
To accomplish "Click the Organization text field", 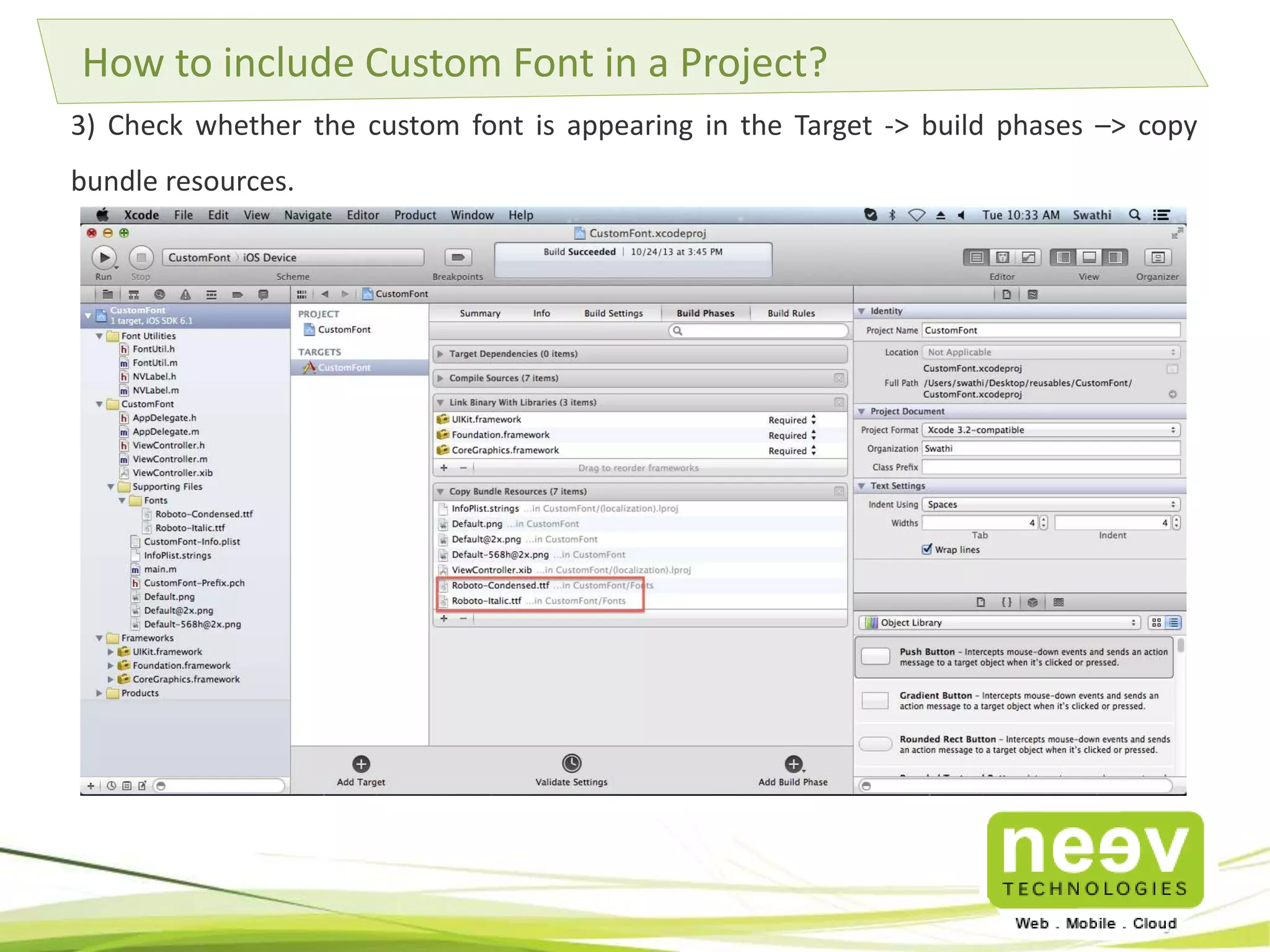I will coord(1050,448).
